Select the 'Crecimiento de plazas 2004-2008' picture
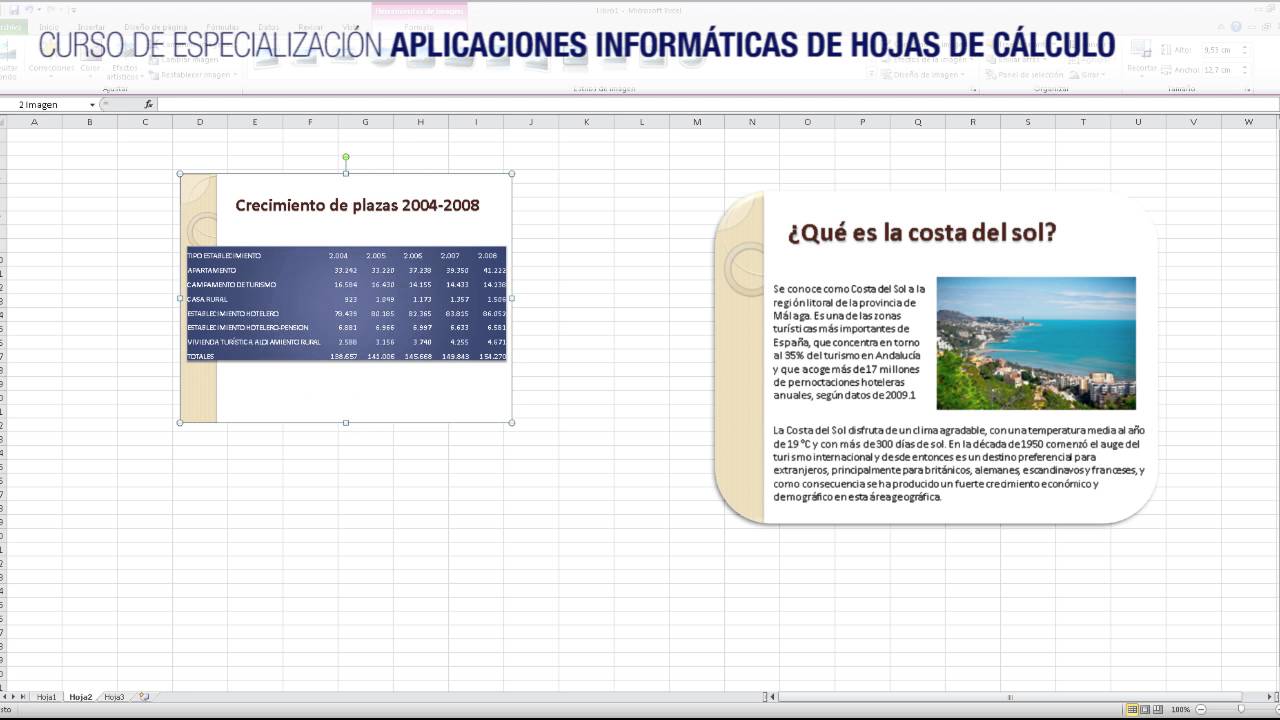Image resolution: width=1280 pixels, height=720 pixels. pos(346,298)
